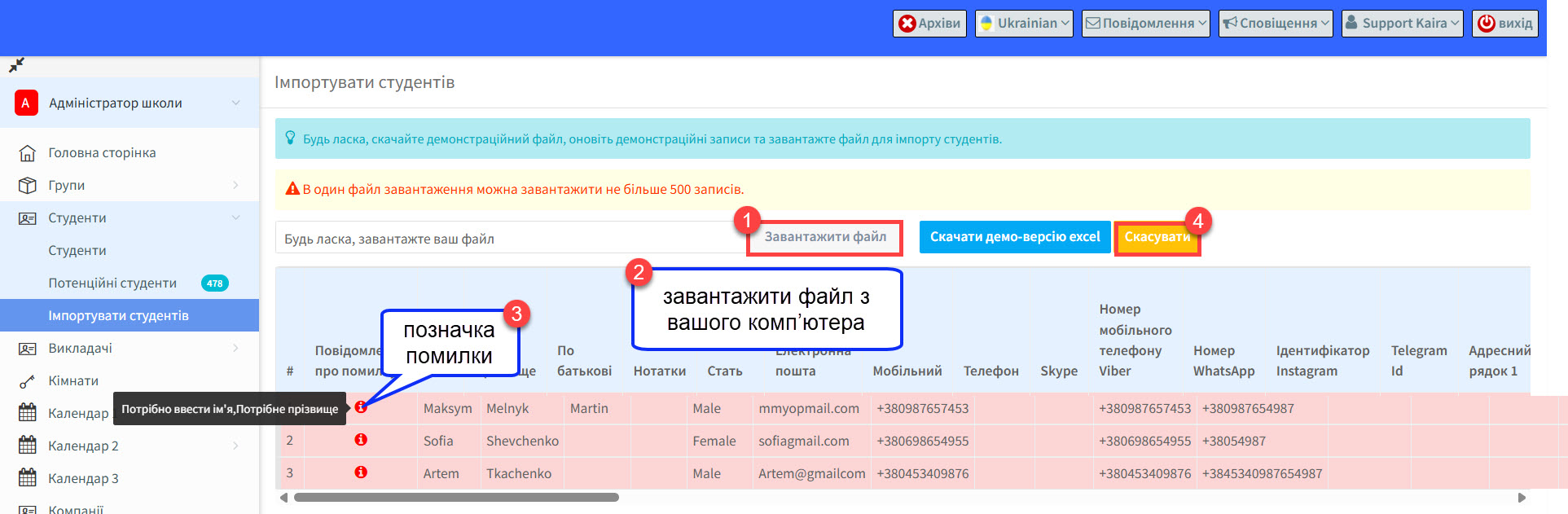Click the calendar icon for Календар 2
Viewport: 1568px width, 514px height.
(x=27, y=446)
